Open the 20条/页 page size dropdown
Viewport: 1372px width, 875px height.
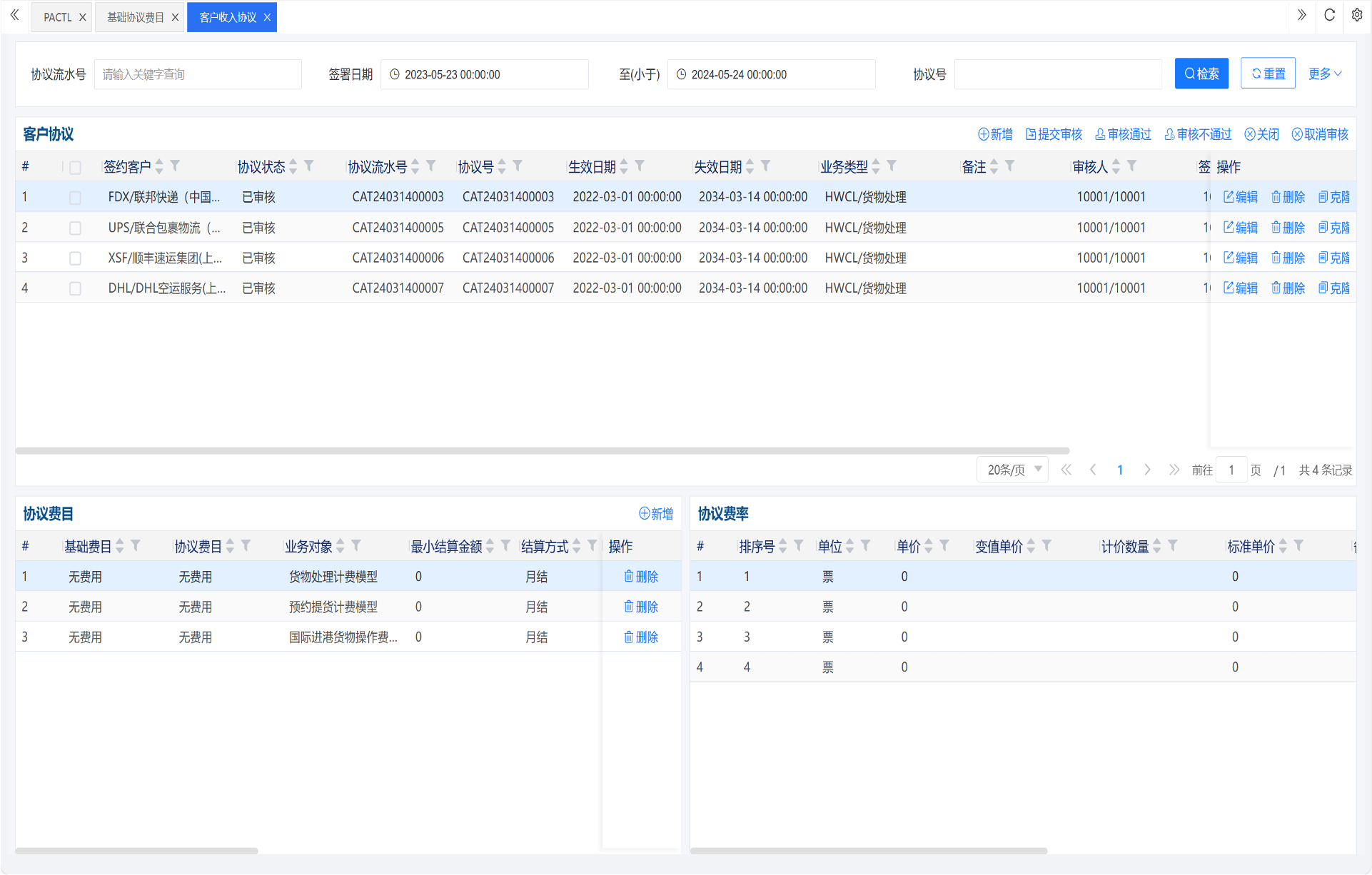coord(1012,470)
